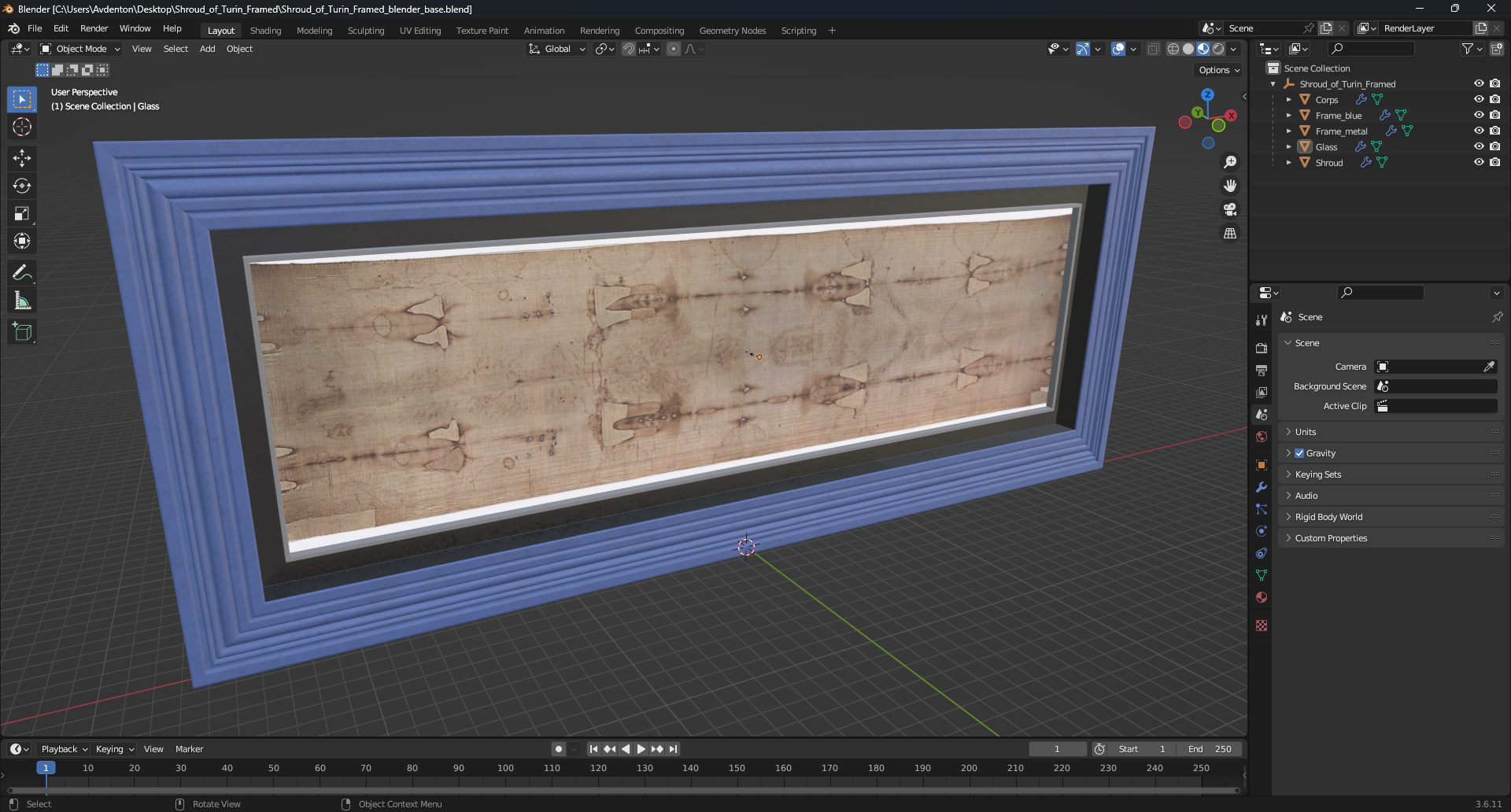Select the Select Box tool
This screenshot has height=812, width=1511.
(22, 99)
